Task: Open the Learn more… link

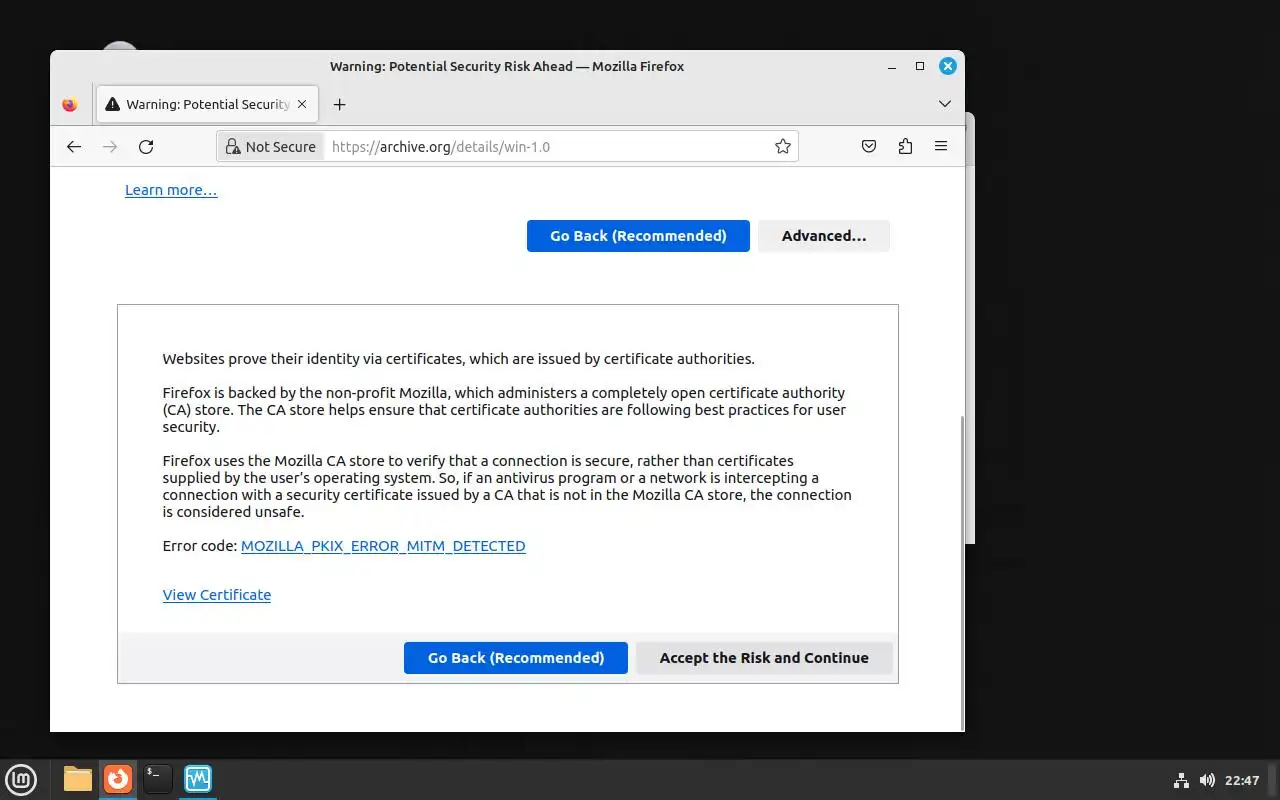Action: pyautogui.click(x=171, y=190)
